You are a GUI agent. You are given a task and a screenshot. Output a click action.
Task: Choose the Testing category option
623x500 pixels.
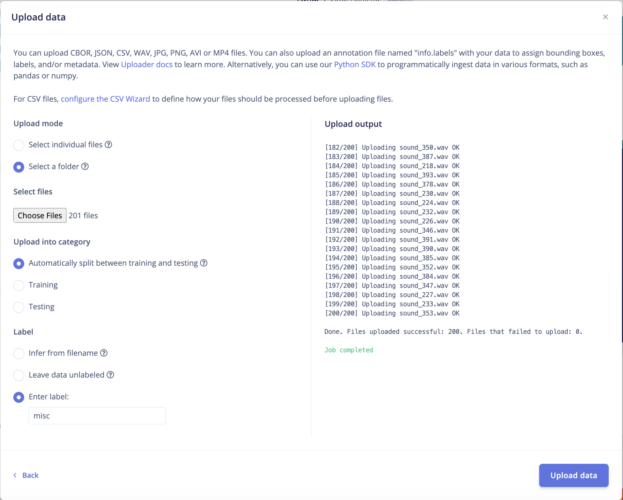19,307
